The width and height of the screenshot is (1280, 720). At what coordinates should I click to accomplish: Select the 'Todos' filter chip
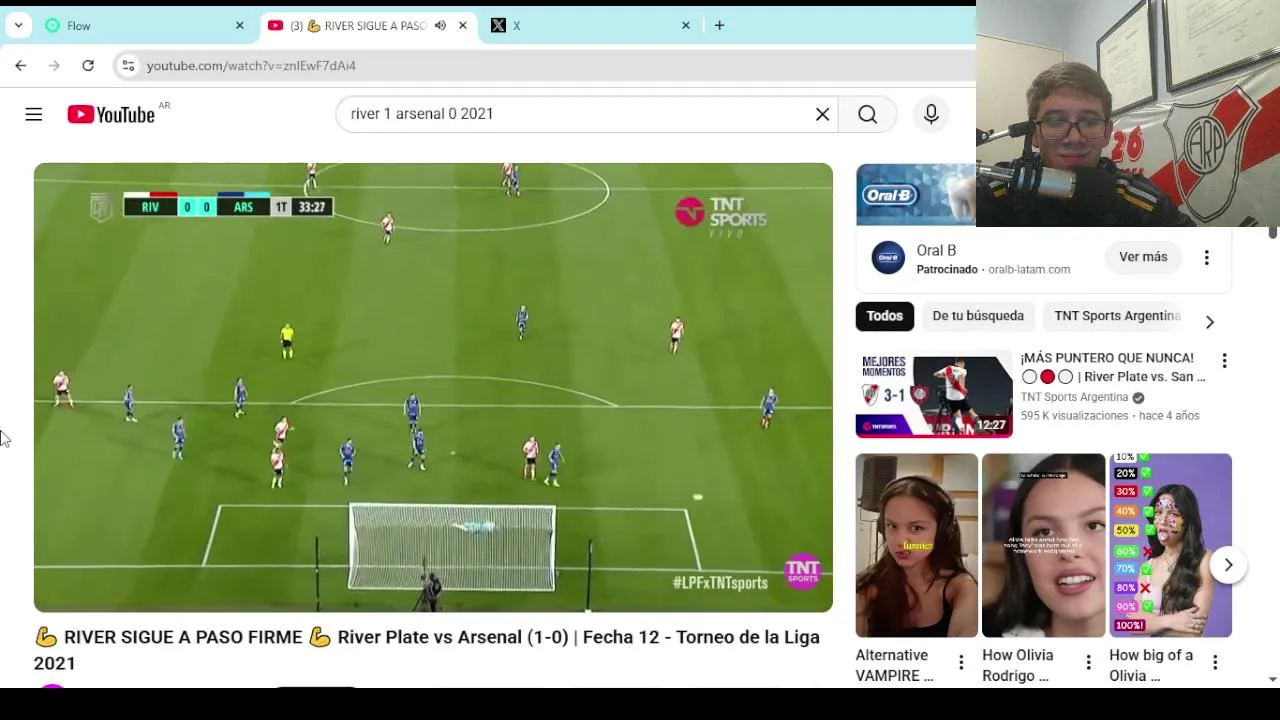click(x=884, y=316)
